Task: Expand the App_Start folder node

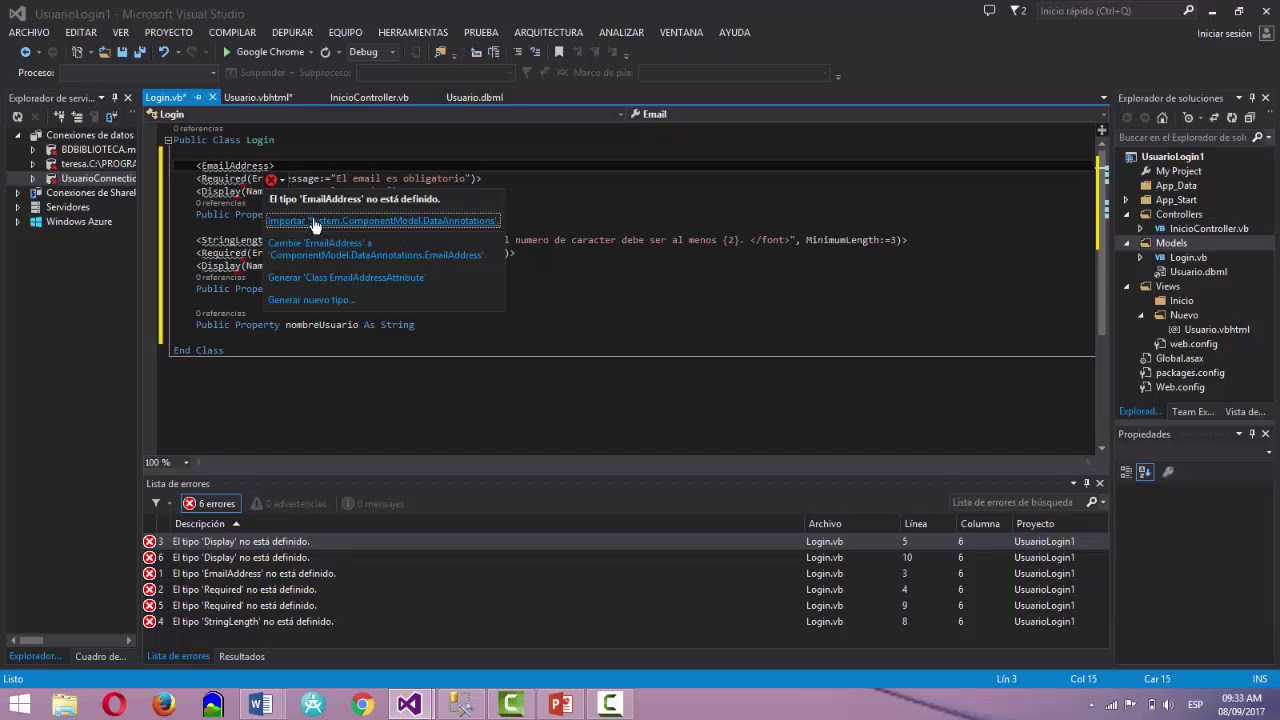Action: point(1126,200)
